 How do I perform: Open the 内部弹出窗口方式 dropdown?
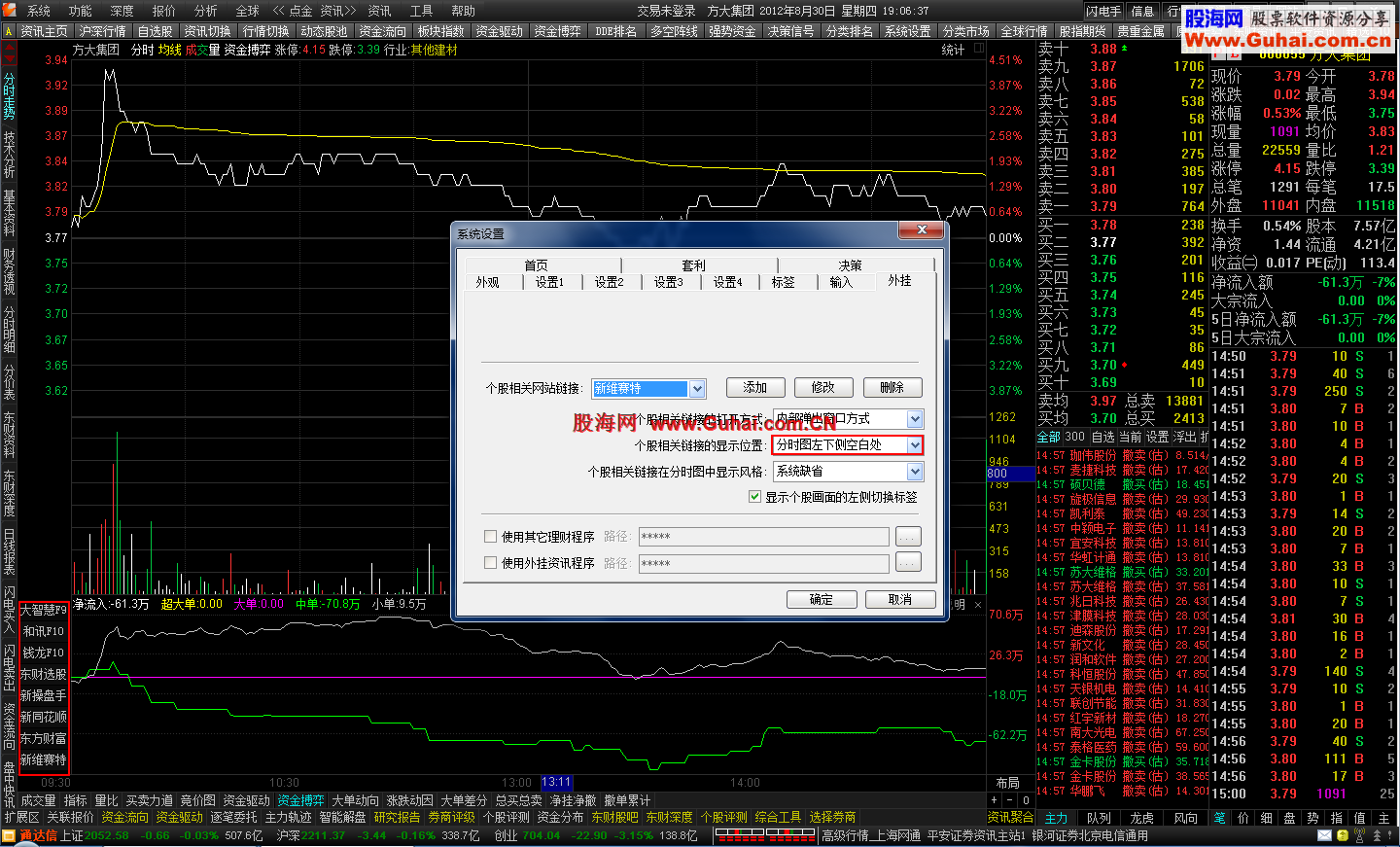(915, 419)
